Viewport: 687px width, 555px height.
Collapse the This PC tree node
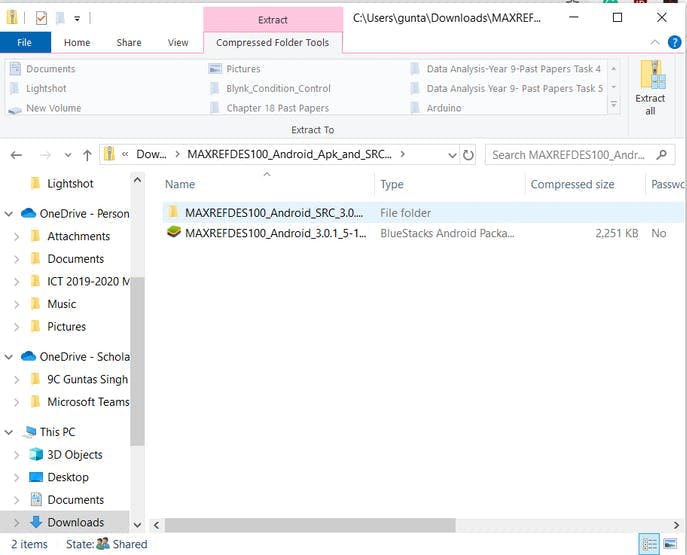pos(9,432)
